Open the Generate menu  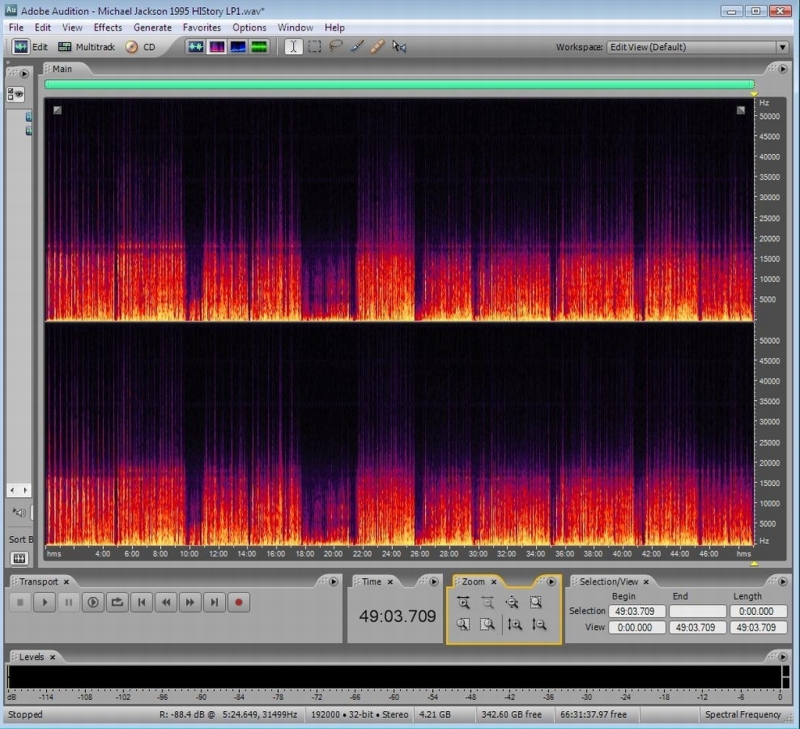coord(153,28)
